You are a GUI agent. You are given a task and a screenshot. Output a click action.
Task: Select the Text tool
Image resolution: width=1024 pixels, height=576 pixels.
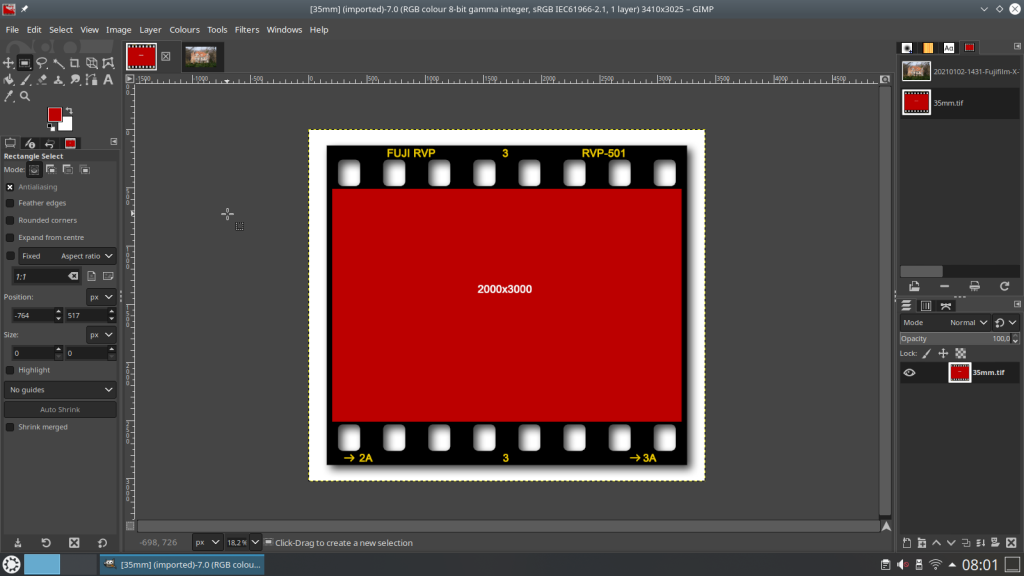click(x=108, y=80)
